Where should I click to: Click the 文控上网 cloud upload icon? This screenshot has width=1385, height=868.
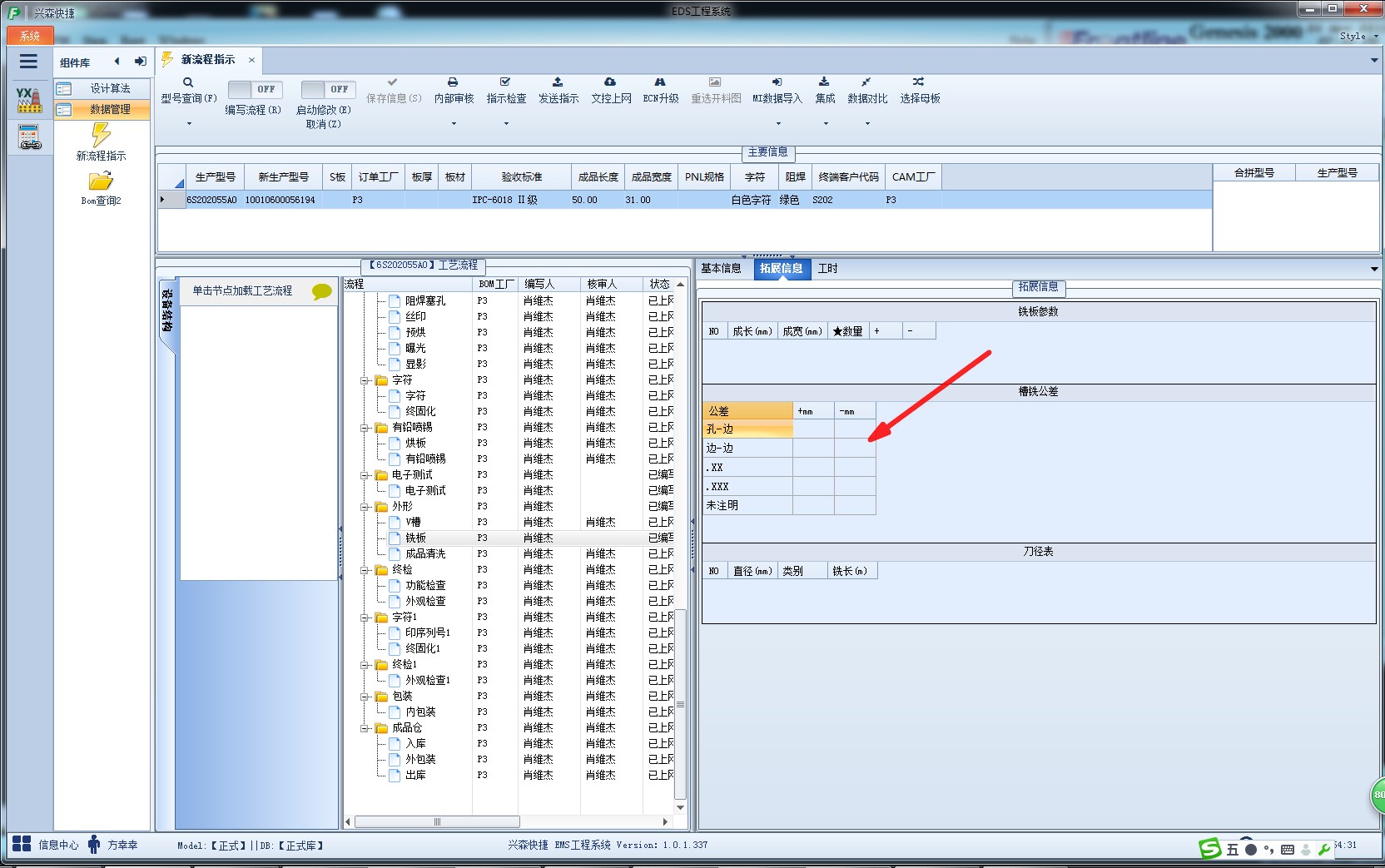coord(610,82)
